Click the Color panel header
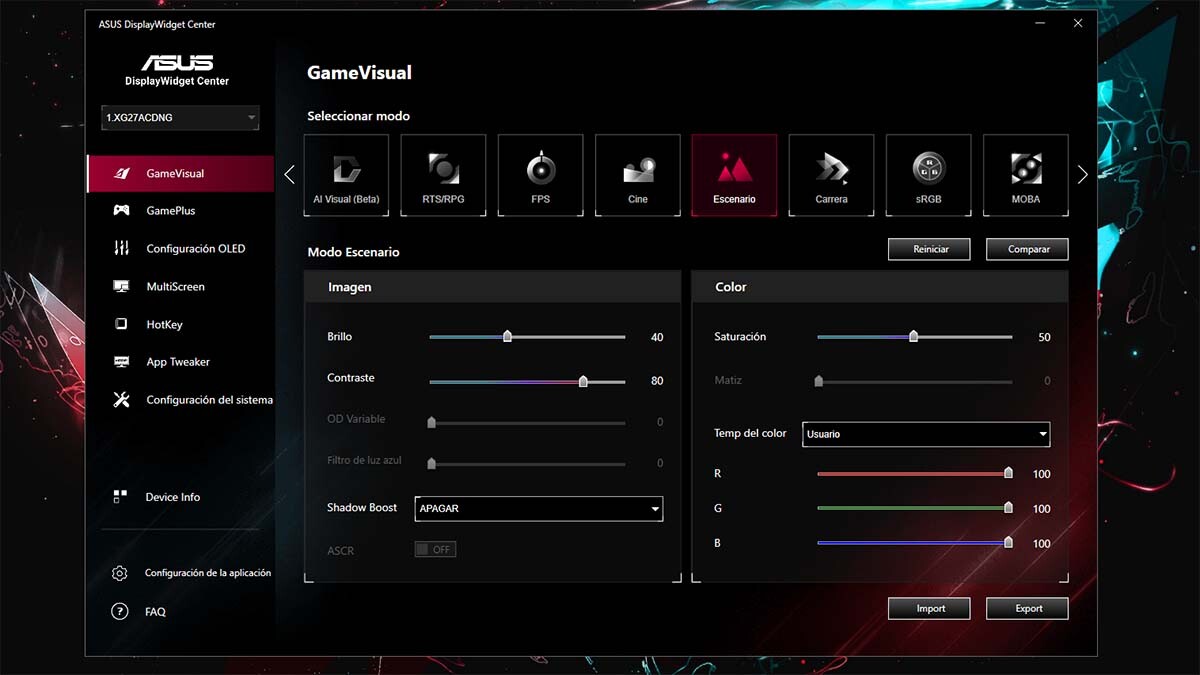The height and width of the screenshot is (675, 1200). [x=880, y=287]
